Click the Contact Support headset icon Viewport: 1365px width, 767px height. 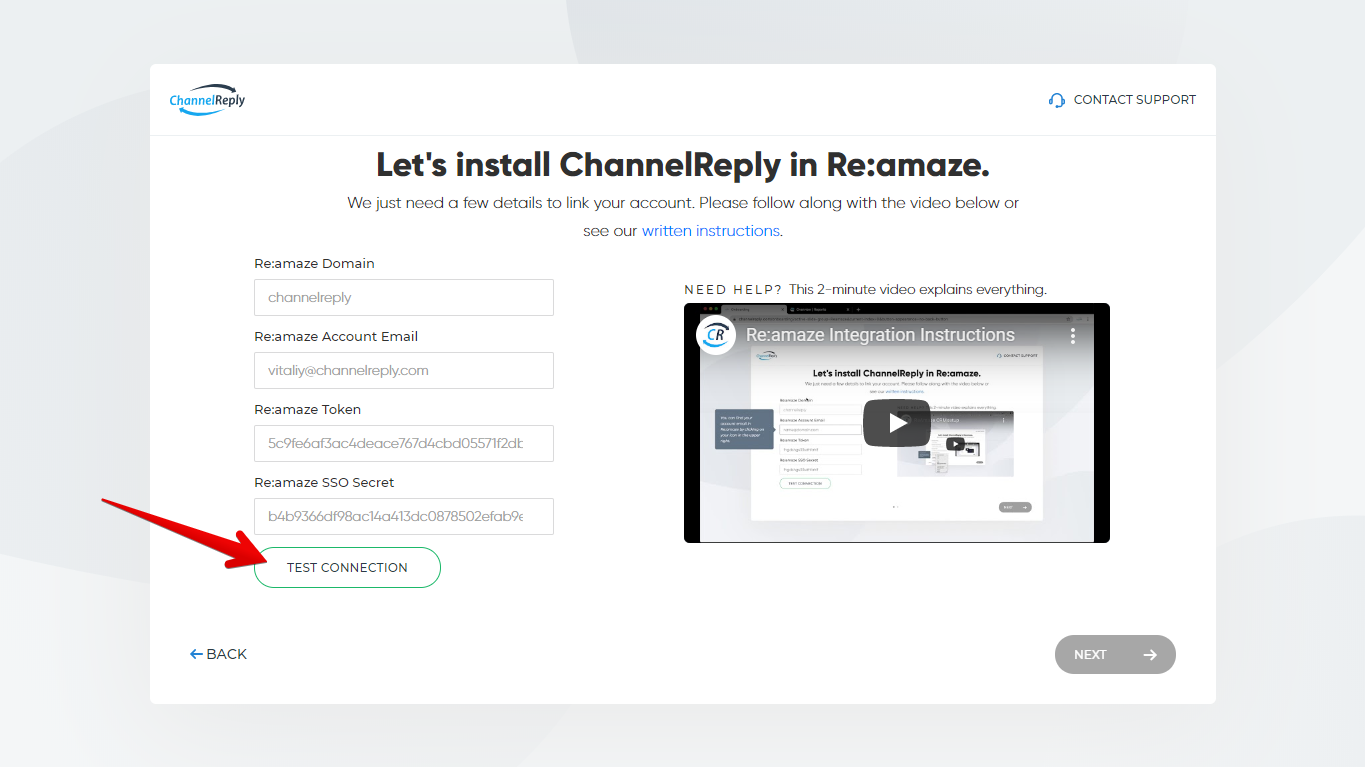tap(1057, 100)
